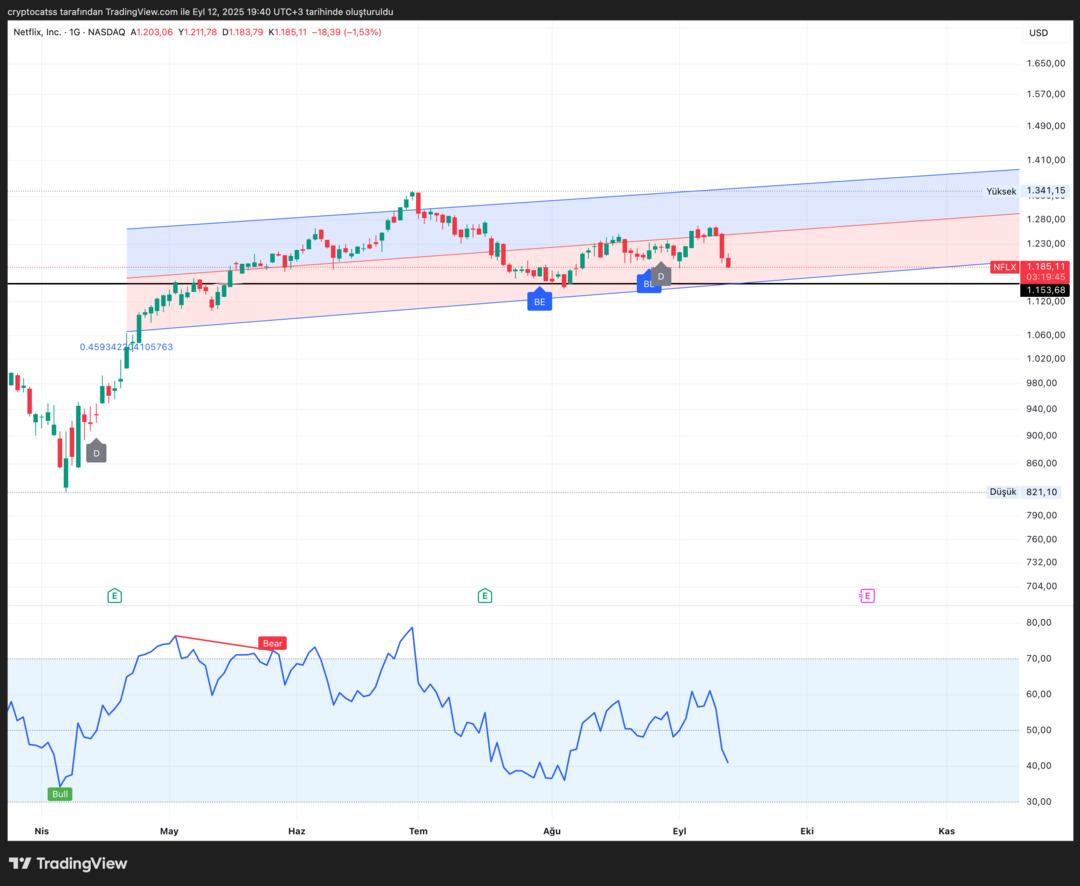
Task: Click the Yüksek high price label
Action: (x=1001, y=192)
